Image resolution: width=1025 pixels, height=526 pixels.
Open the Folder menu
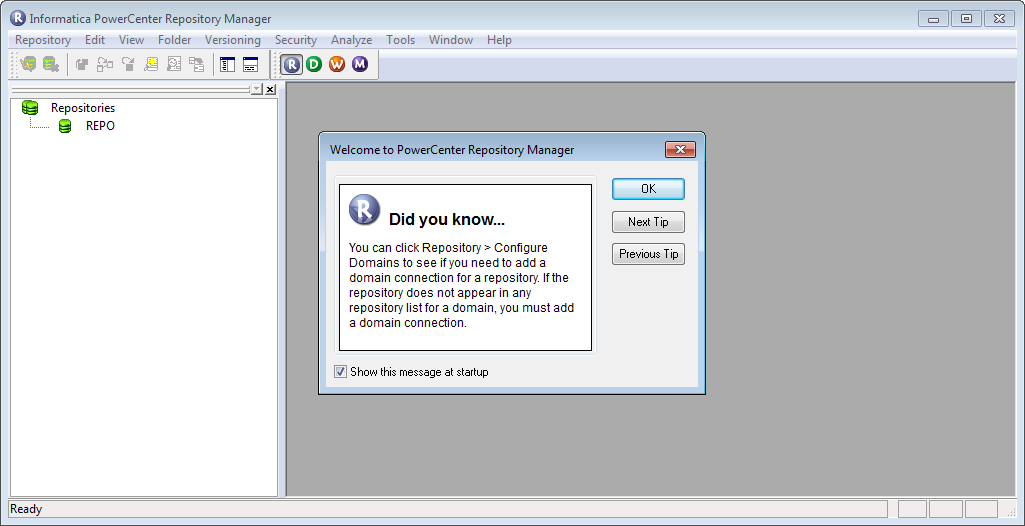[x=175, y=40]
